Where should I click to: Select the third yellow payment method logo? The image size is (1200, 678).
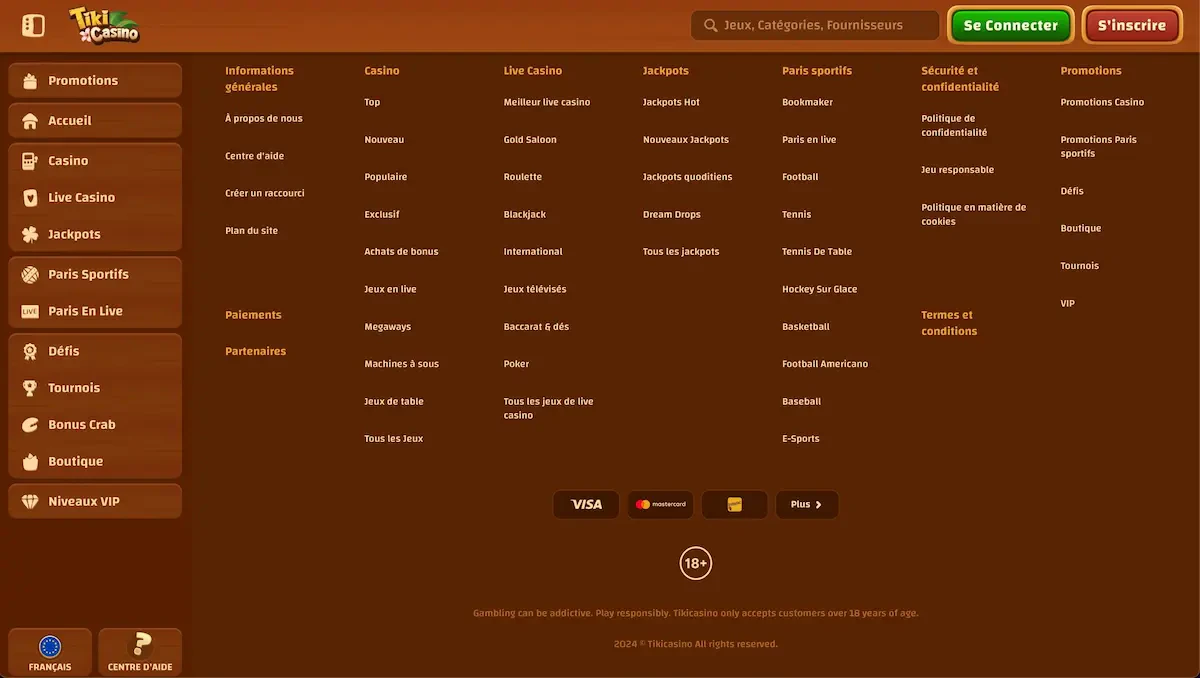coord(734,505)
